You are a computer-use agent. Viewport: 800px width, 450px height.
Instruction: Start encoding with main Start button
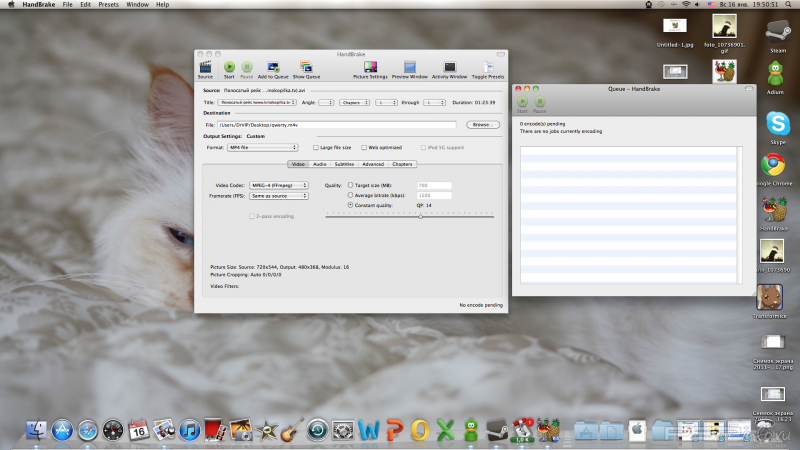(229, 67)
